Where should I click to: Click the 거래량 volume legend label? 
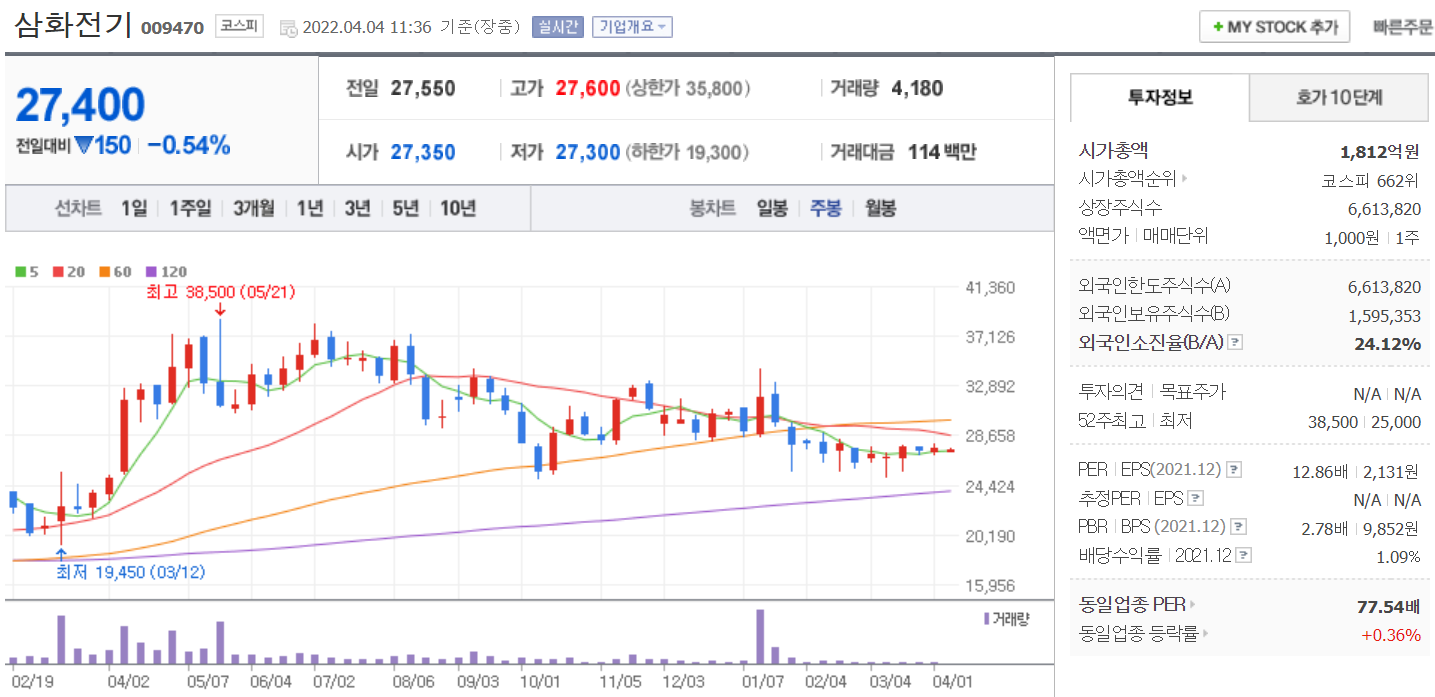[x=1005, y=618]
